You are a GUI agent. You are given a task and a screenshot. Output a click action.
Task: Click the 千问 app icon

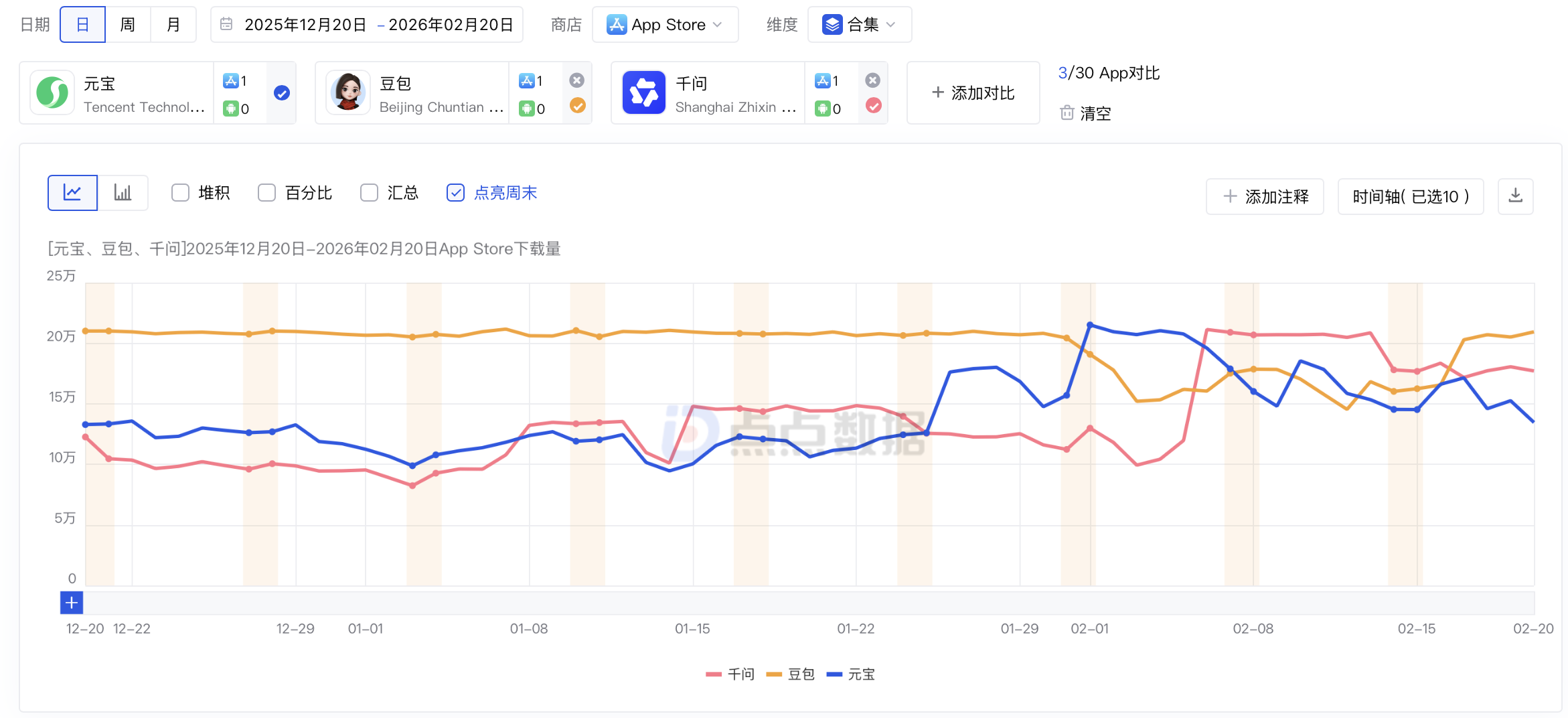(643, 92)
